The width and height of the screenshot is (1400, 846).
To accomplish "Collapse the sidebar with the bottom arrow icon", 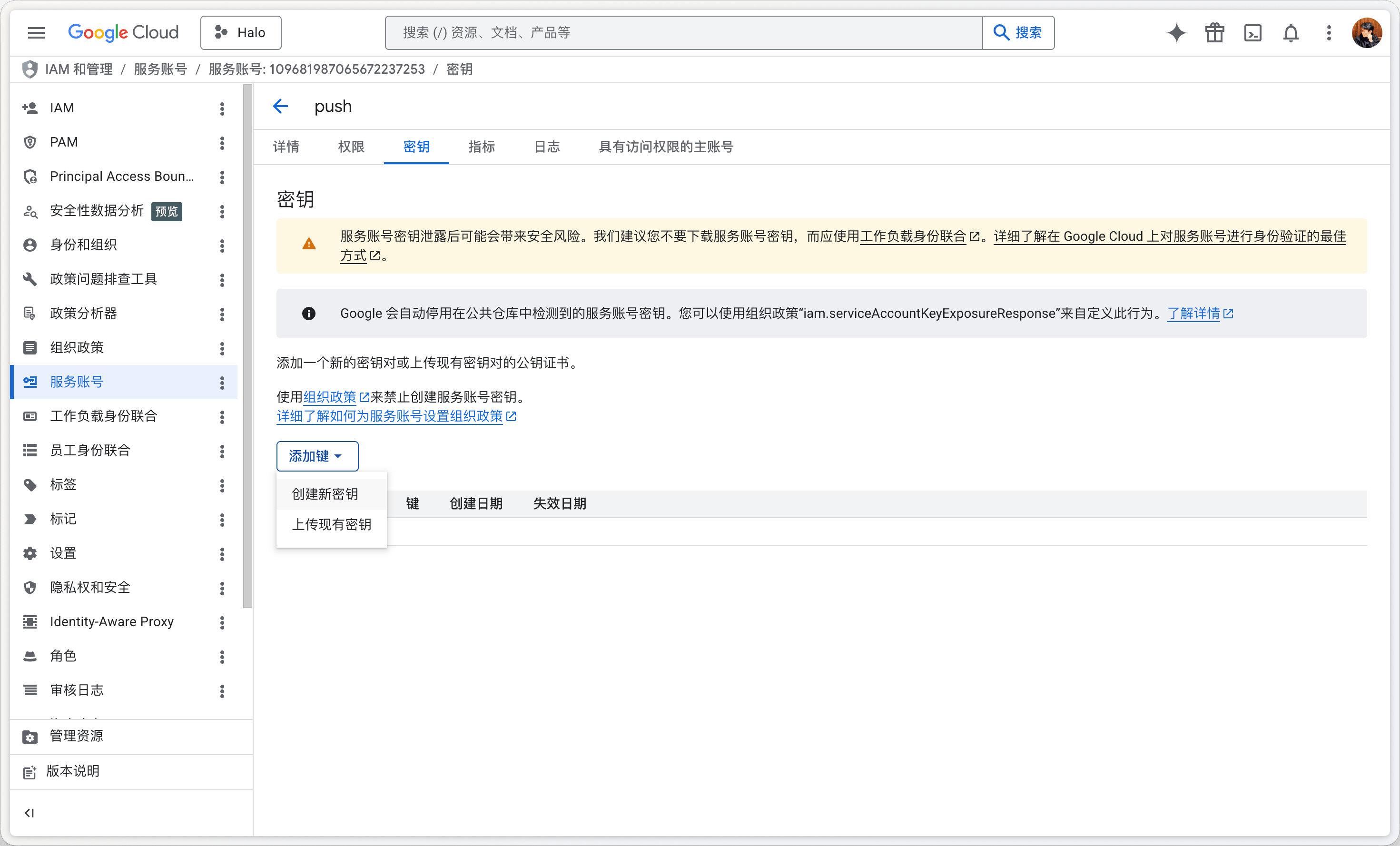I will pyautogui.click(x=30, y=813).
